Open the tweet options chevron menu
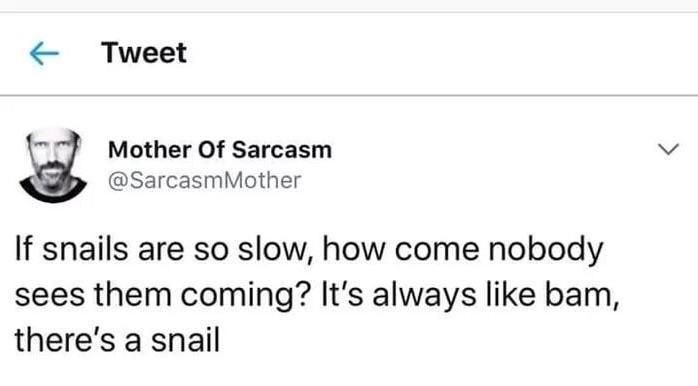698x386 pixels. pos(668,149)
